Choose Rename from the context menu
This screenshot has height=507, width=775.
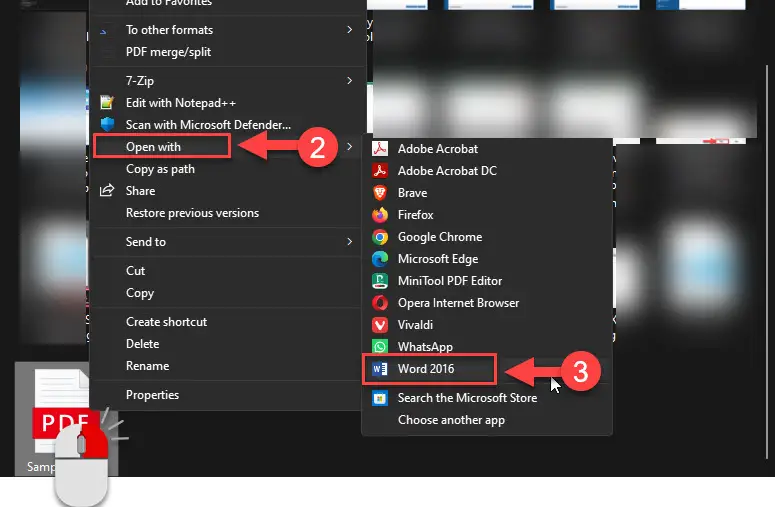pyautogui.click(x=227, y=366)
